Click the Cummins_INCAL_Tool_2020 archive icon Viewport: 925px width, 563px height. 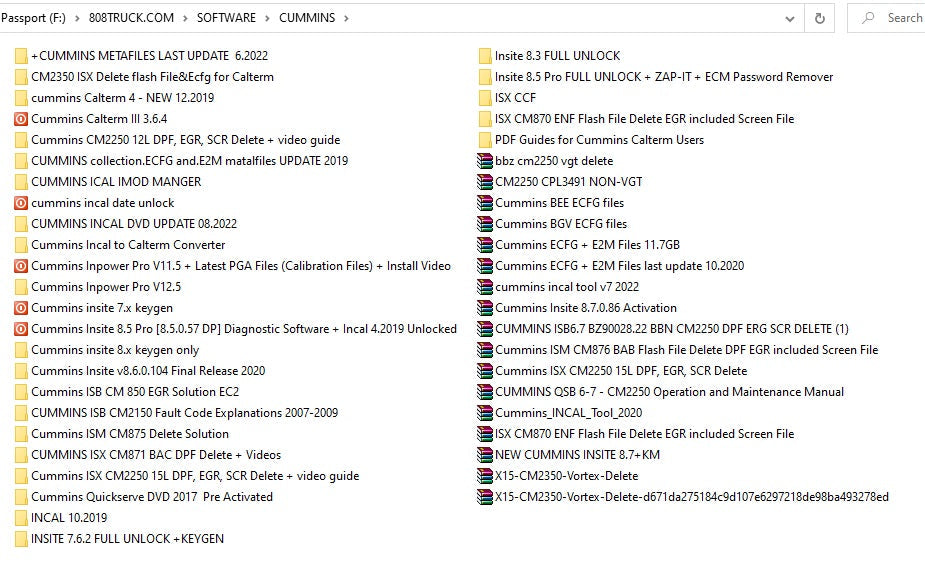pyautogui.click(x=485, y=413)
